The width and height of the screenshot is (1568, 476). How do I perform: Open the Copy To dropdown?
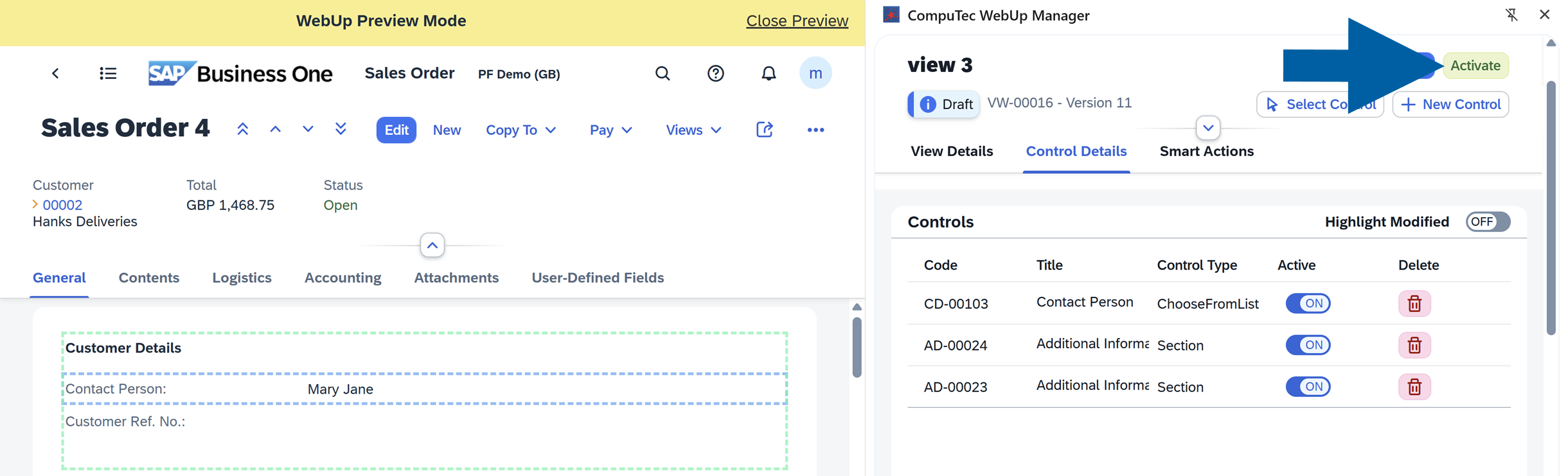521,130
